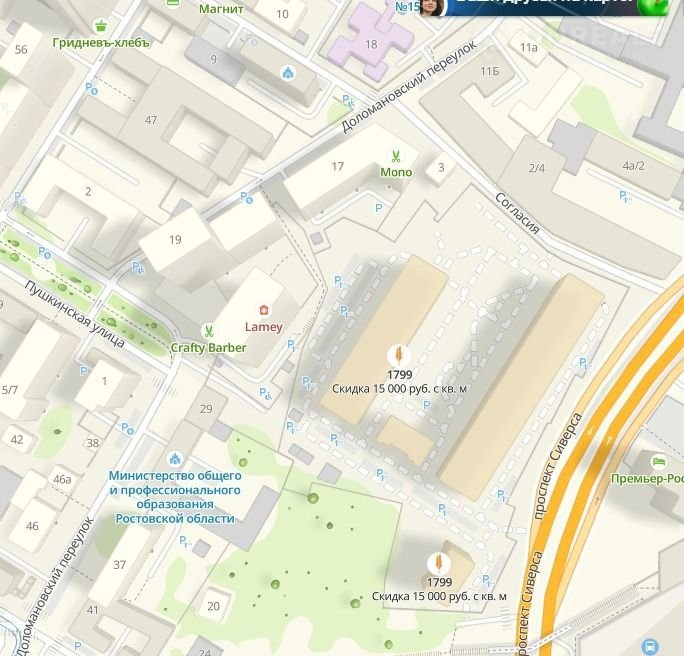Image resolution: width=684 pixels, height=656 pixels.
Task: Click the friends-on-map banner at top
Action: [545, 6]
